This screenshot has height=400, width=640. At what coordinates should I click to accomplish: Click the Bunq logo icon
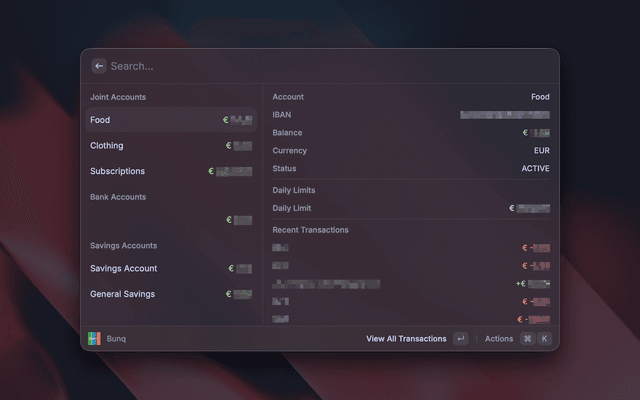coord(94,339)
